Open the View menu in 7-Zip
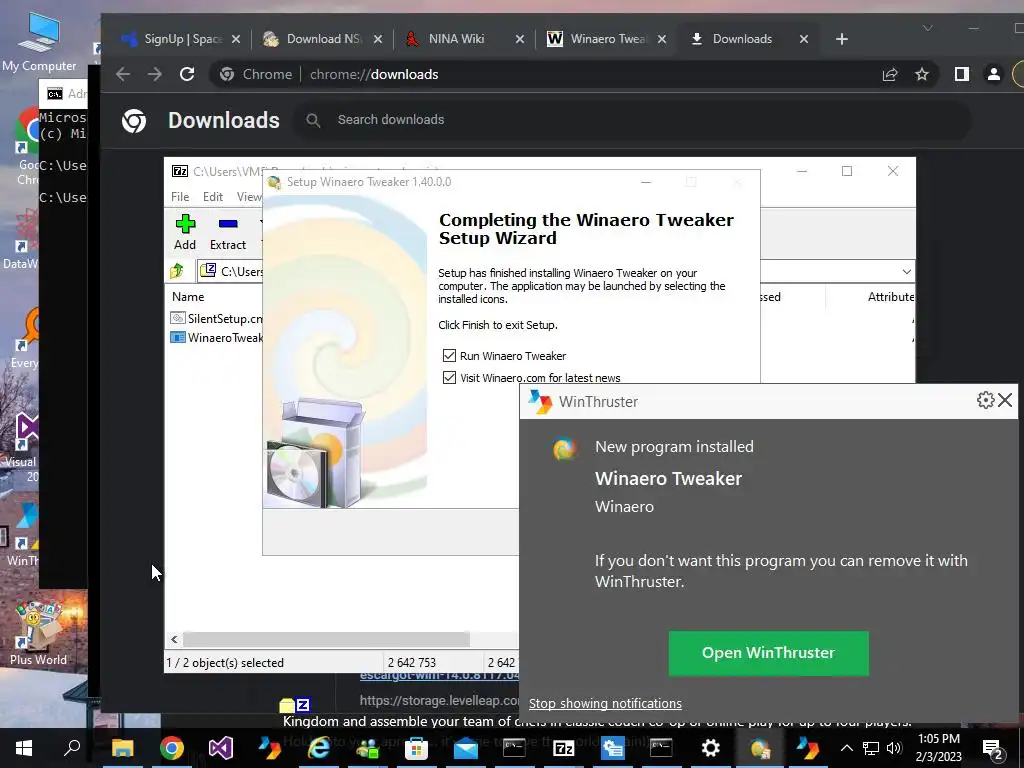This screenshot has width=1024, height=768. 249,197
